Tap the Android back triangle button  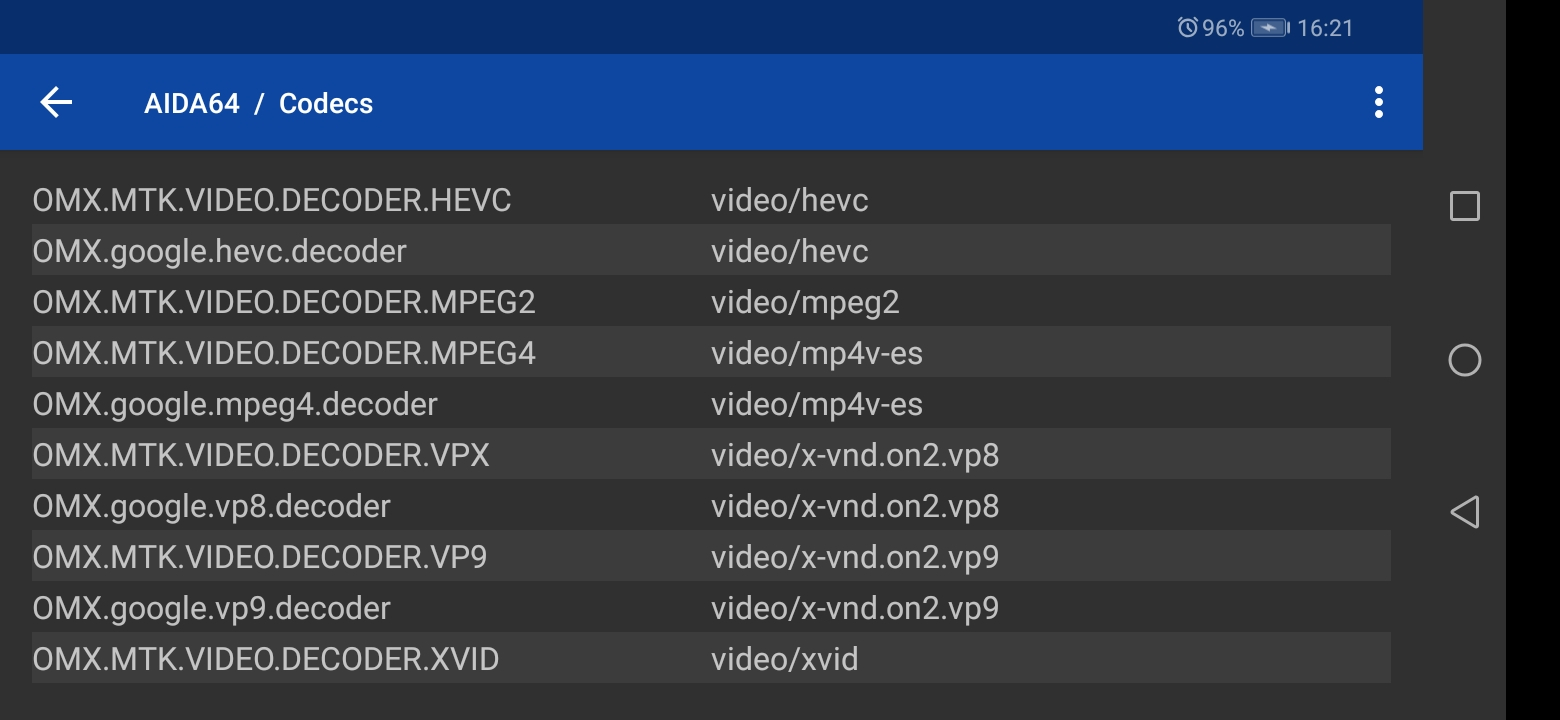tap(1464, 512)
